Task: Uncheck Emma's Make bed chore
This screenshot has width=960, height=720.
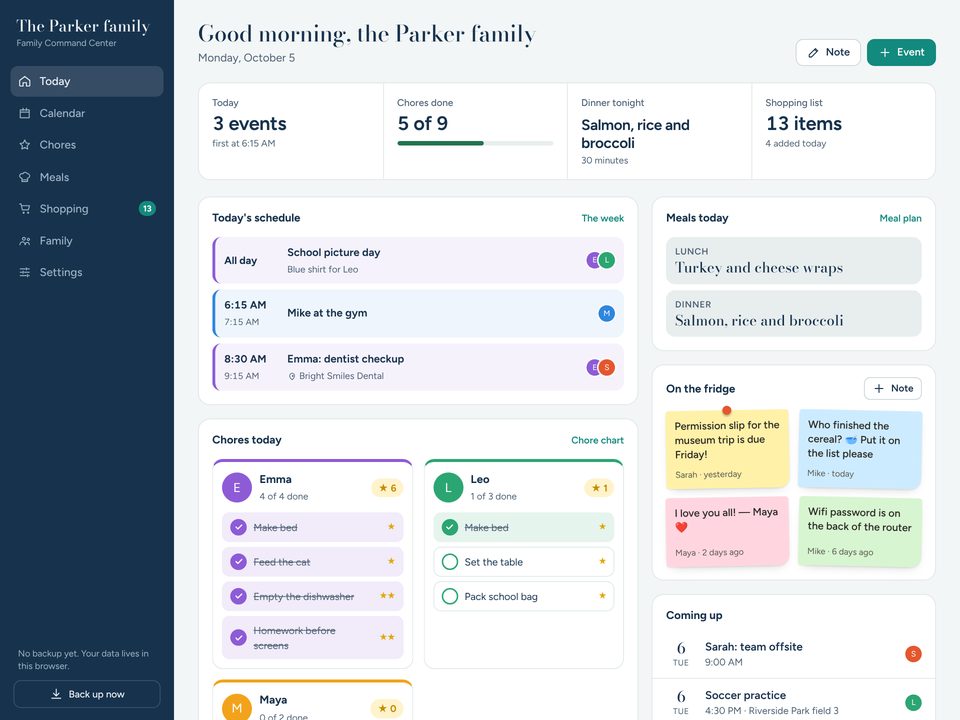Action: [x=239, y=527]
